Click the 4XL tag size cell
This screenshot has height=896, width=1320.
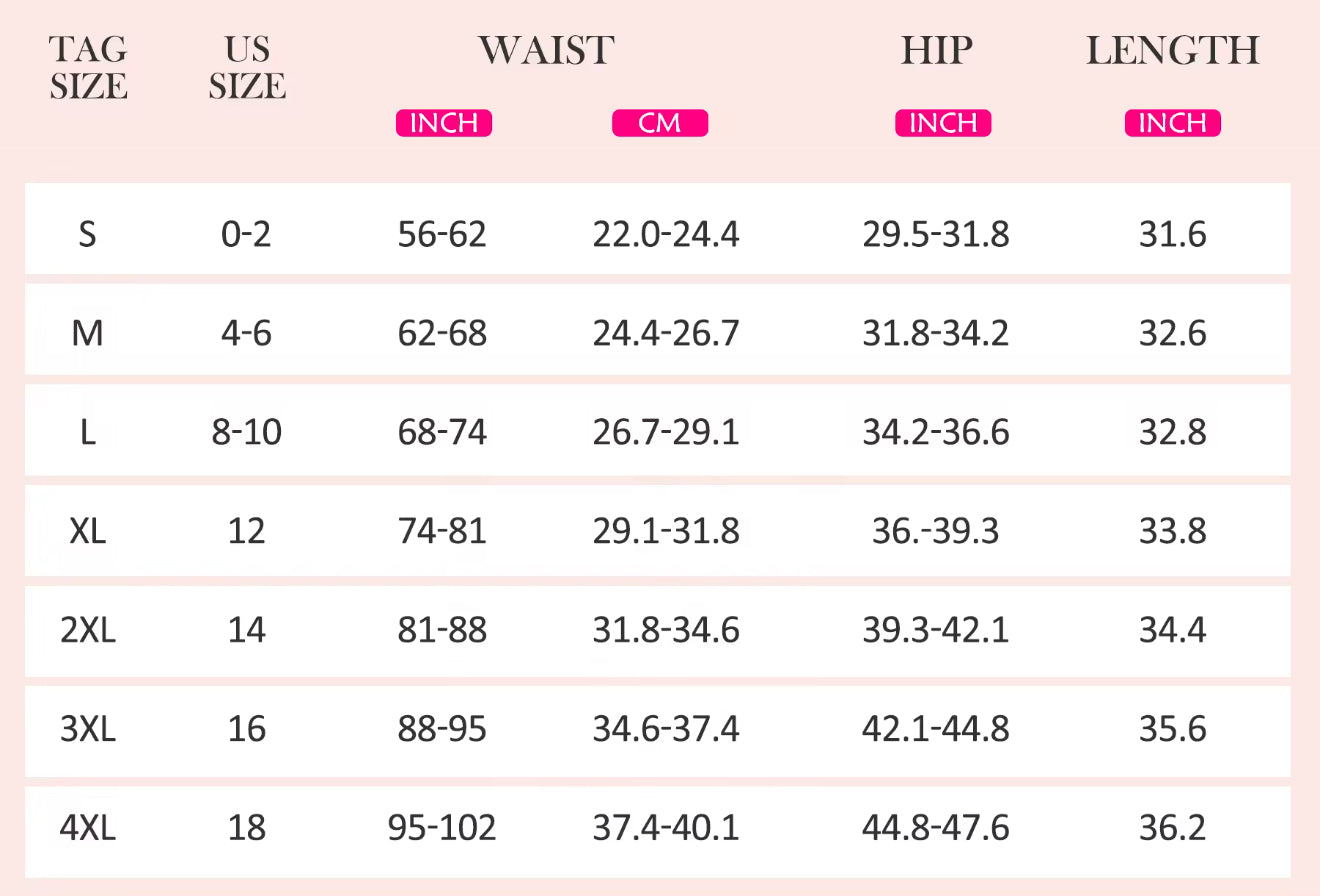pyautogui.click(x=88, y=828)
